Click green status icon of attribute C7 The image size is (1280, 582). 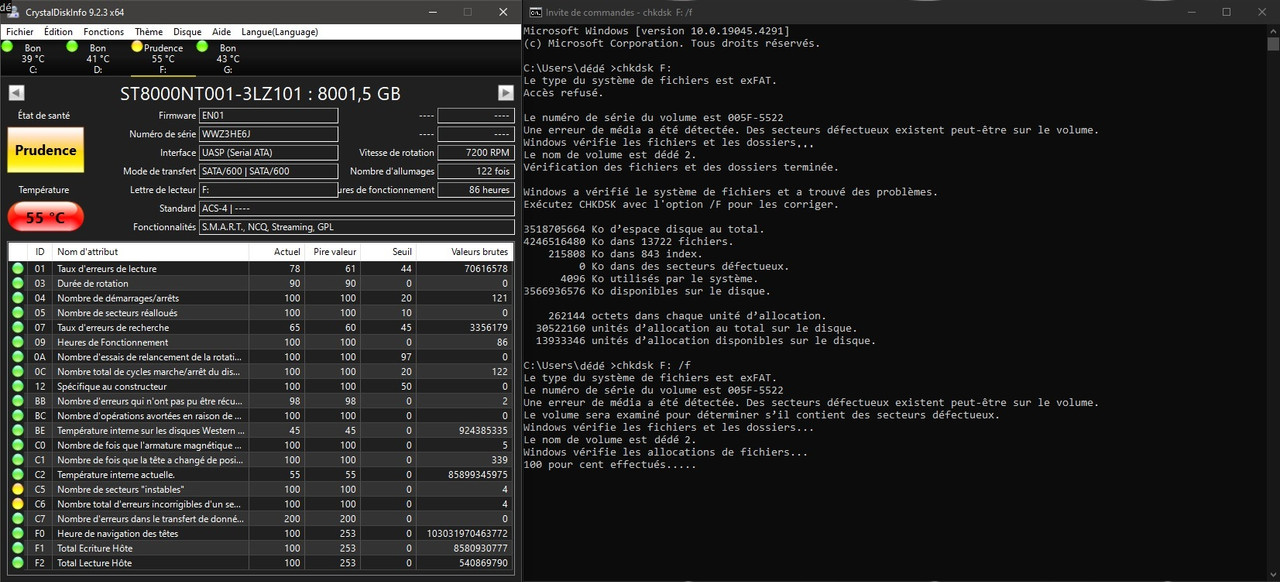[x=18, y=519]
